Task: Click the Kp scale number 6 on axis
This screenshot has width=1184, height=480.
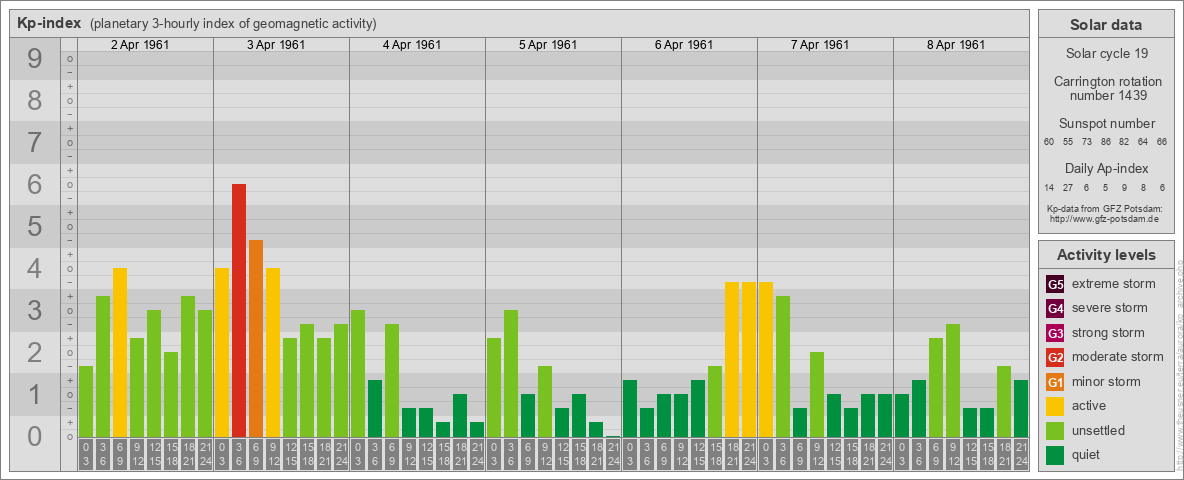Action: coord(35,185)
